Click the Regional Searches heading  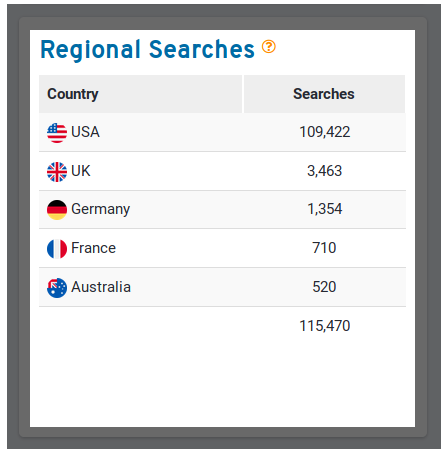(x=147, y=49)
